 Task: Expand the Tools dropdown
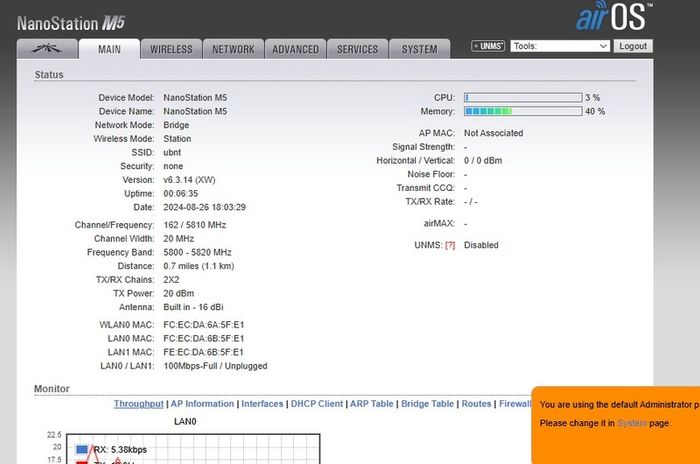click(560, 46)
